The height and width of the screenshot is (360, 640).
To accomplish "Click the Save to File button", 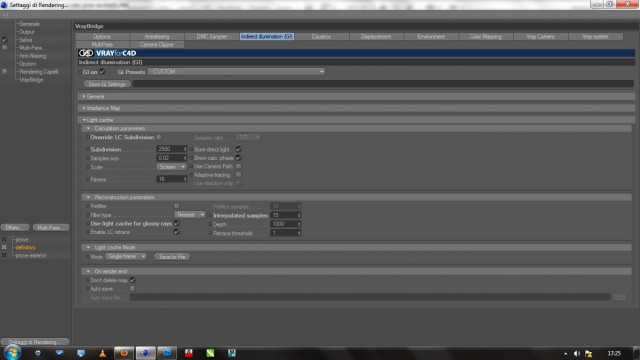I will [x=172, y=257].
